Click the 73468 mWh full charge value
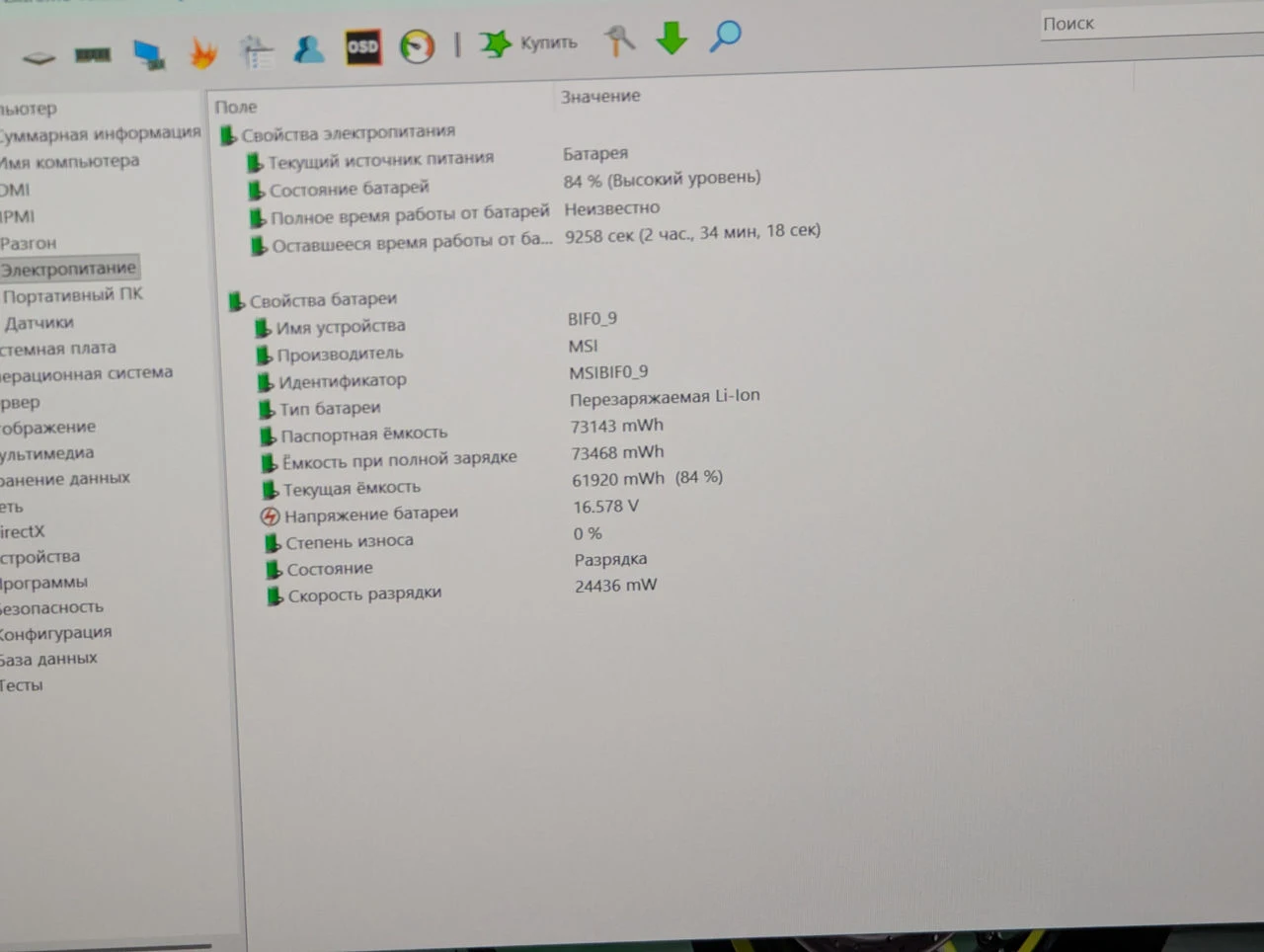The height and width of the screenshot is (952, 1264). [618, 452]
